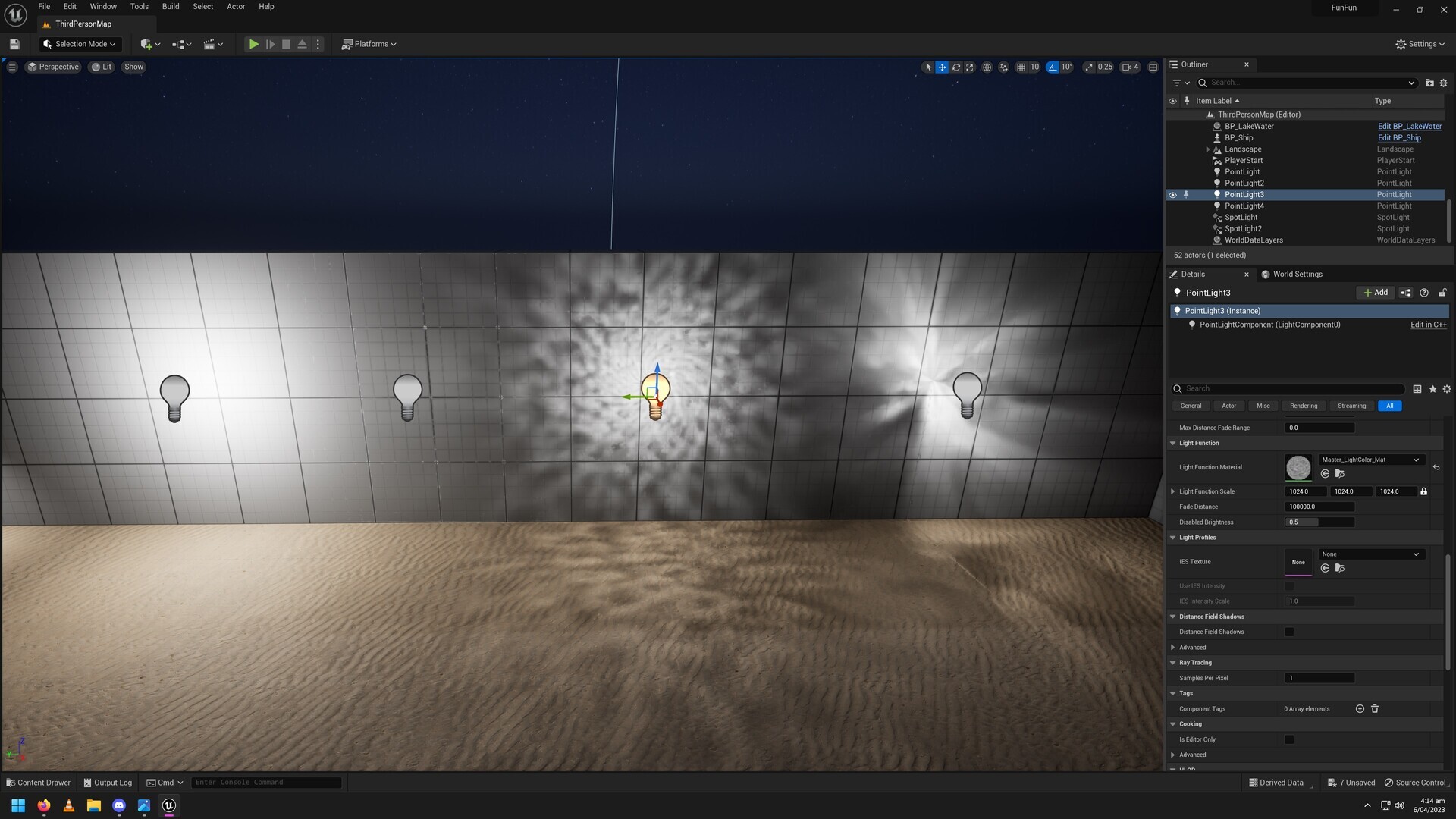Click the Save current level icon
The height and width of the screenshot is (819, 1456).
[x=14, y=44]
